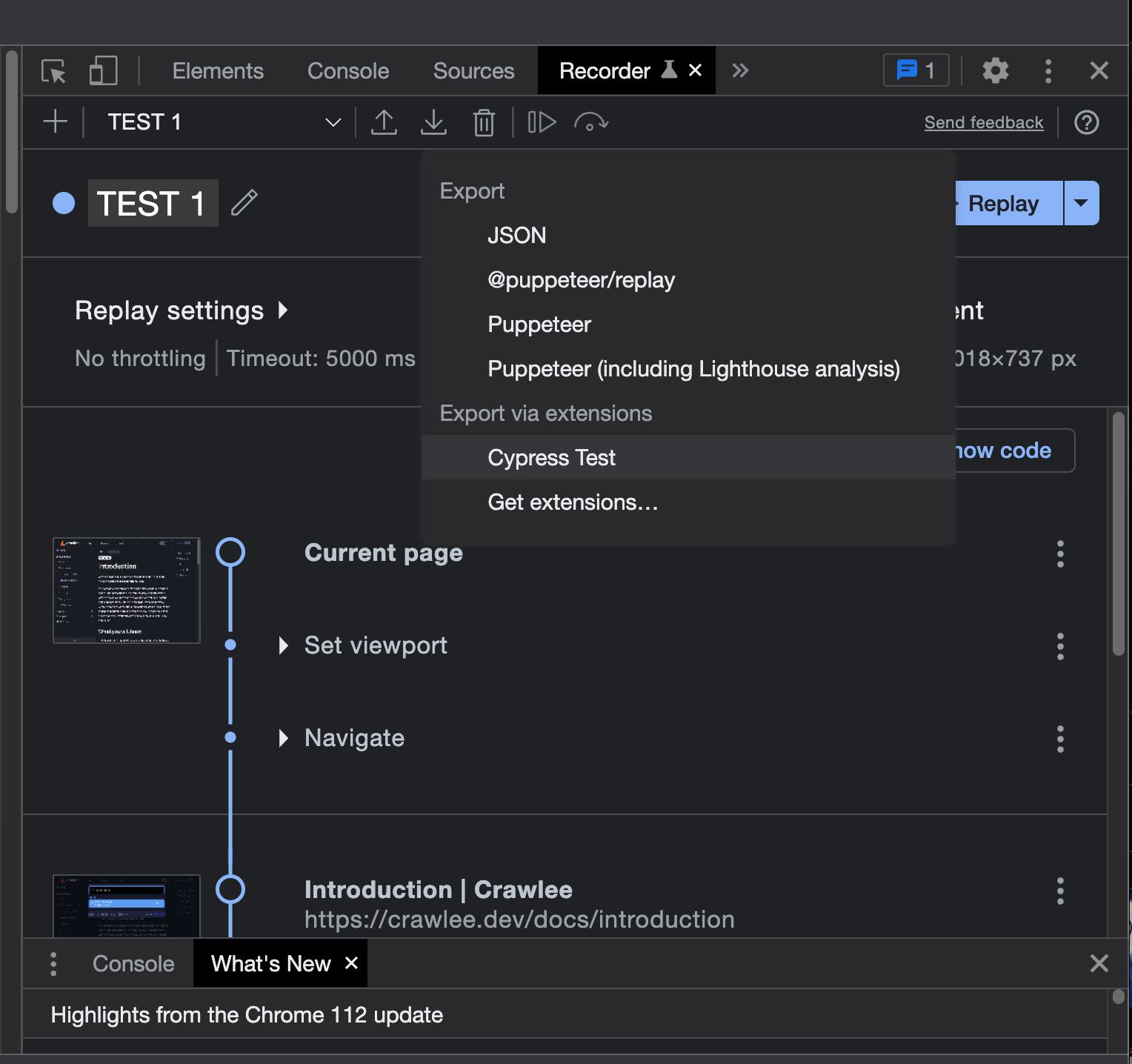Click the replay recording play icon
This screenshot has height=1064, width=1132.
coord(542,122)
